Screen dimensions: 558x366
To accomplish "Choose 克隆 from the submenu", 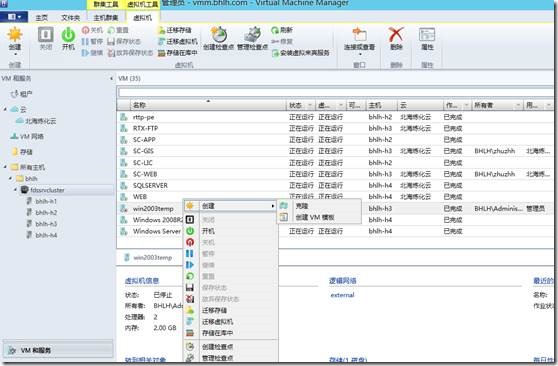I will [319, 206].
